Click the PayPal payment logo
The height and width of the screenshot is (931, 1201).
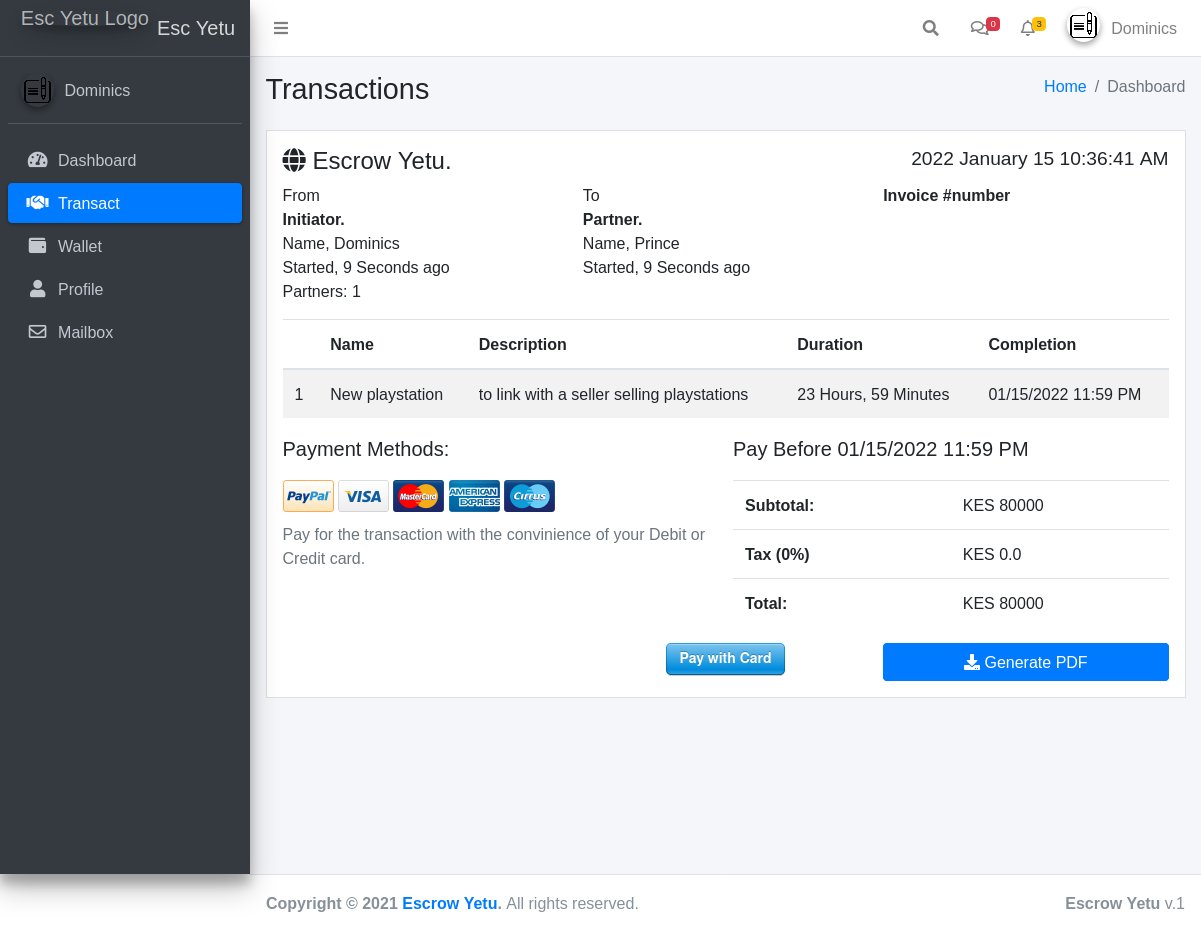pos(308,496)
